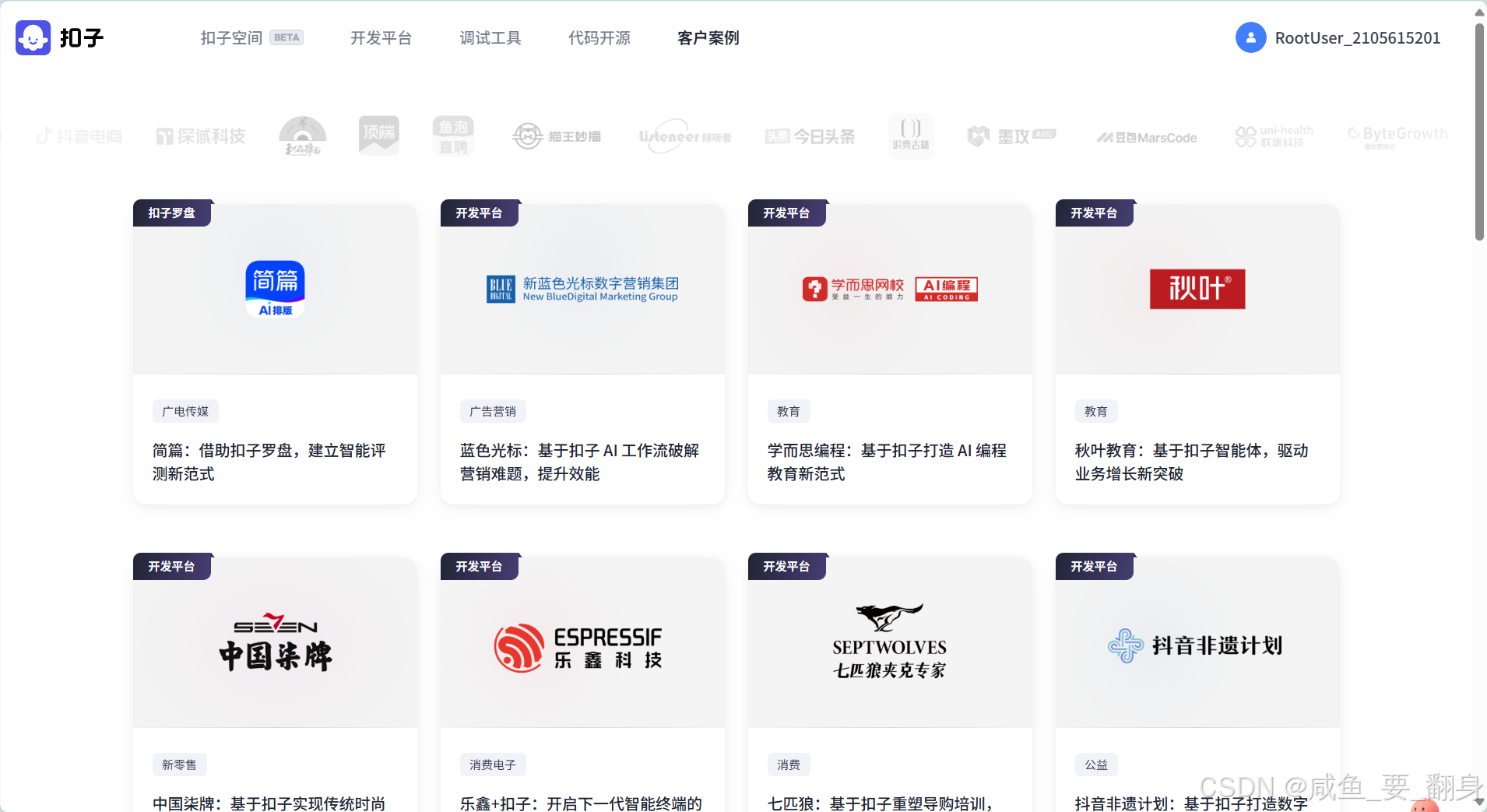Click the 今日头条 partner logo
Image resolution: width=1487 pixels, height=812 pixels.
(810, 136)
